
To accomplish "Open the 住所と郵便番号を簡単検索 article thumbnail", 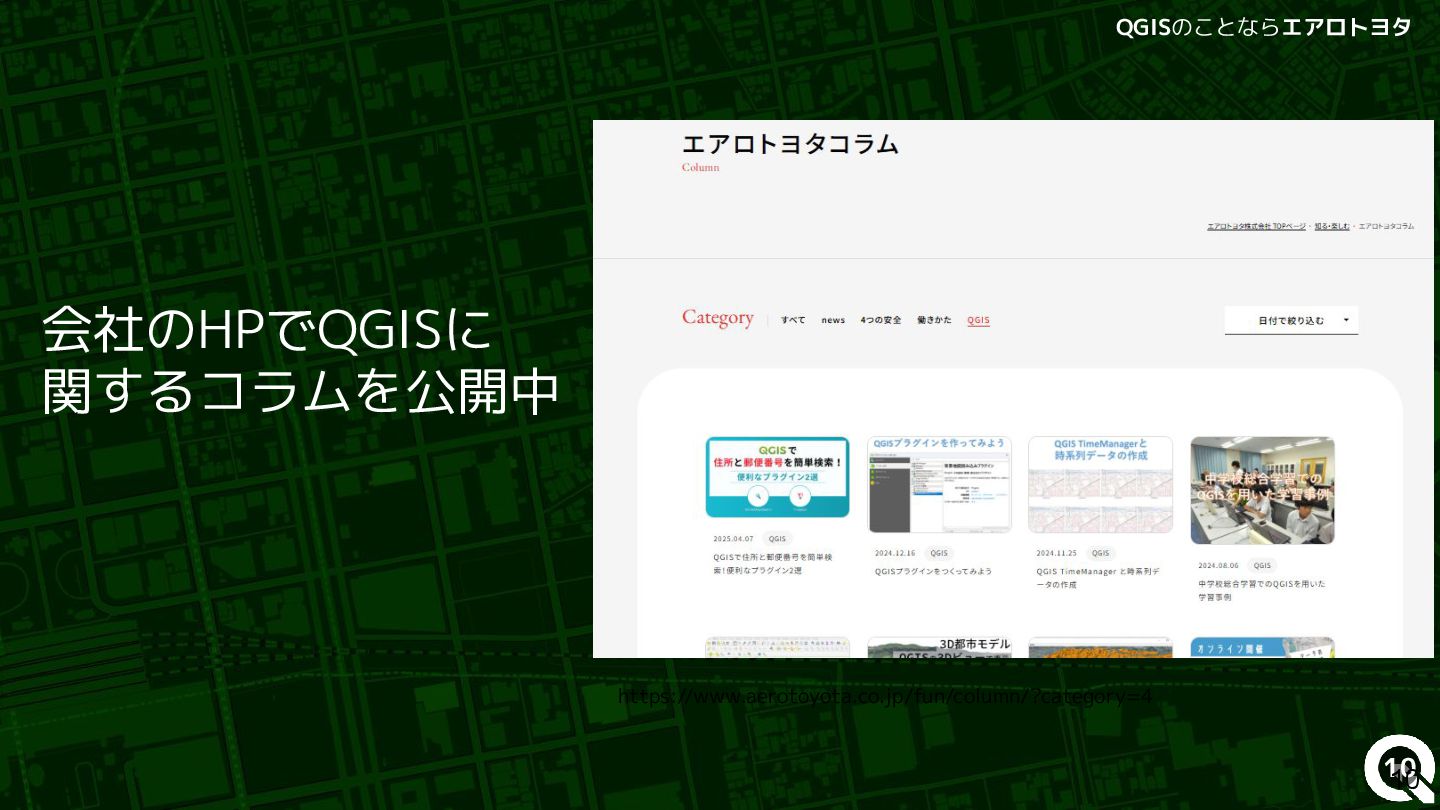I will point(777,477).
